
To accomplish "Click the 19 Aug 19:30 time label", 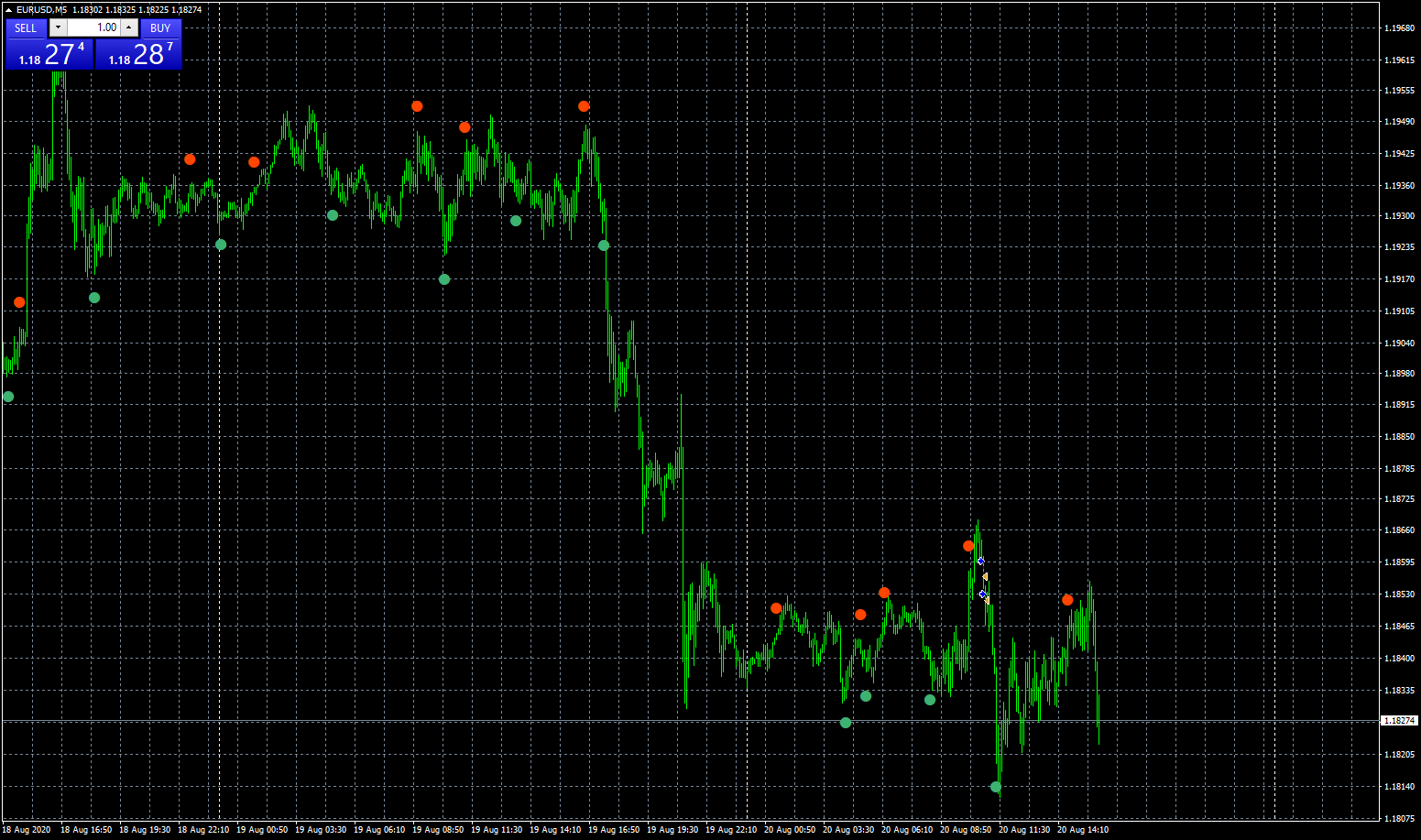I will click(672, 830).
